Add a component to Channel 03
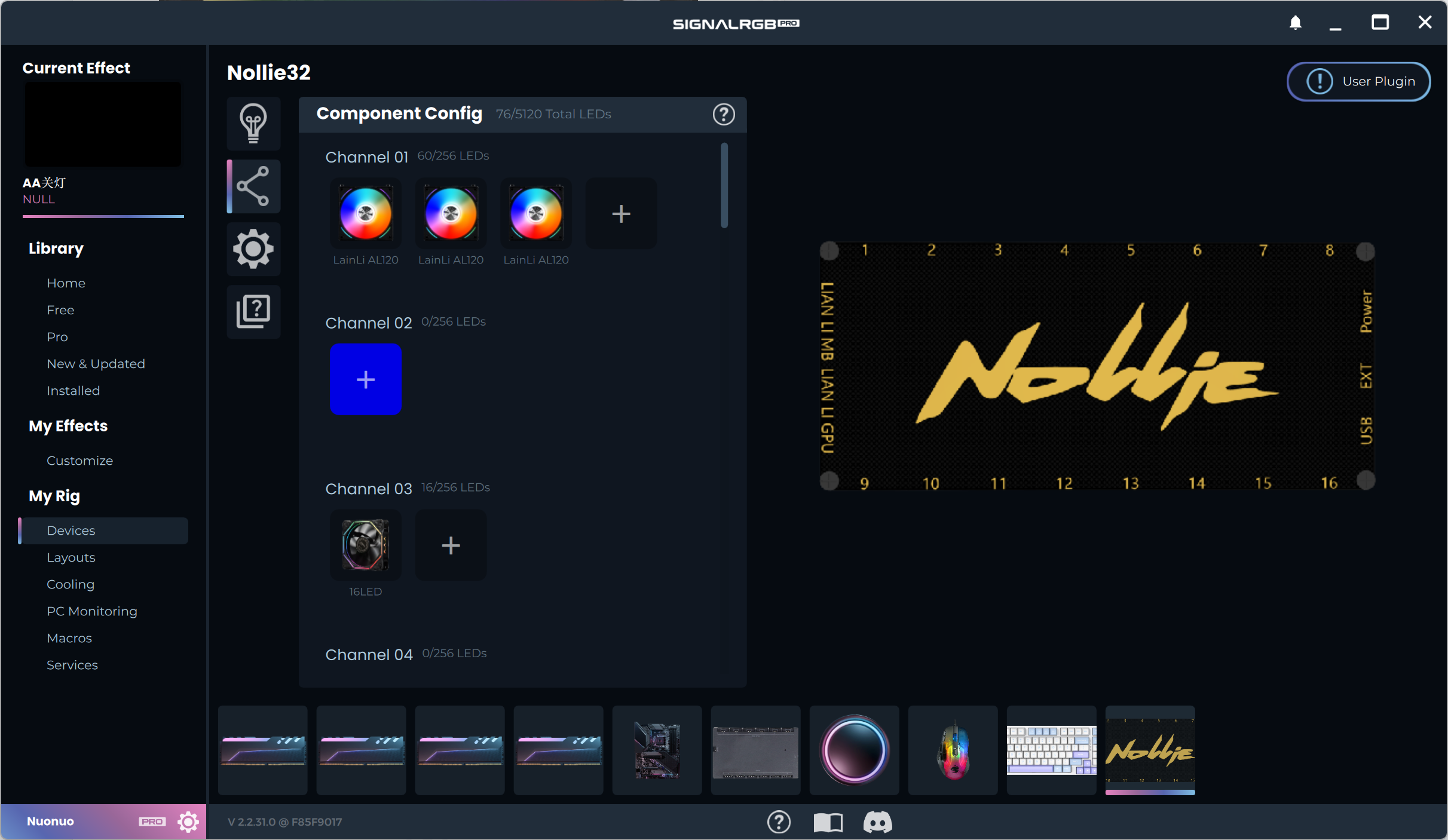Screen dimensions: 1448x840 click(x=451, y=545)
